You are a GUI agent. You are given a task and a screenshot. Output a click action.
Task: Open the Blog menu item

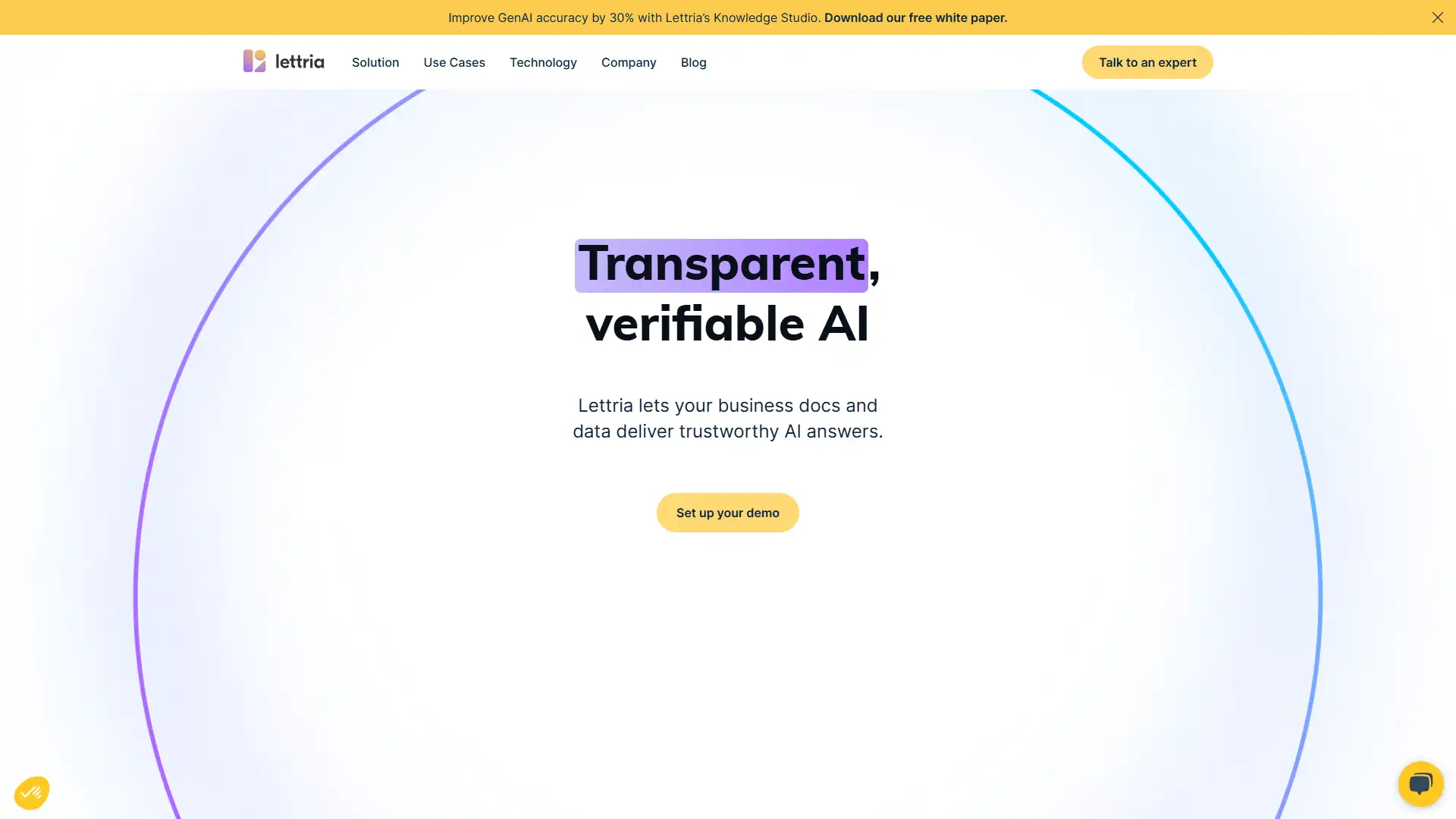[693, 62]
